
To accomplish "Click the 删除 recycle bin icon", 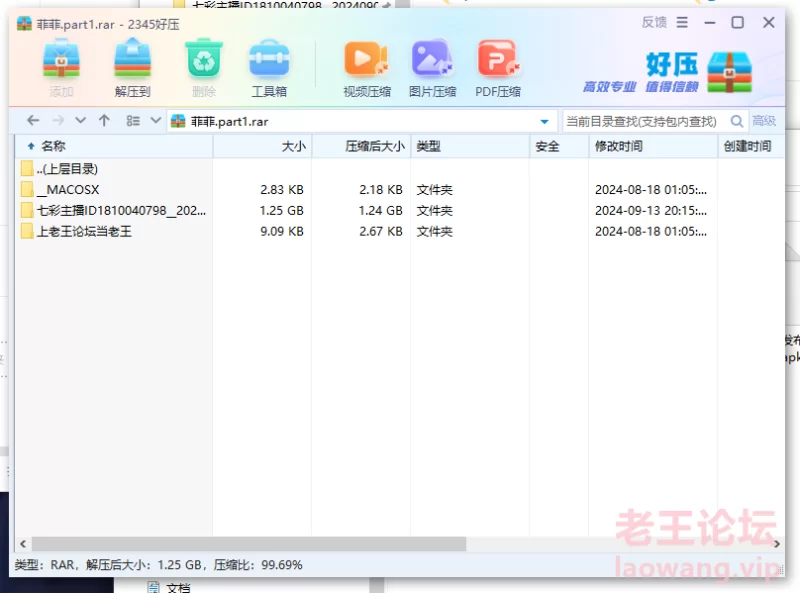I will pyautogui.click(x=204, y=59).
